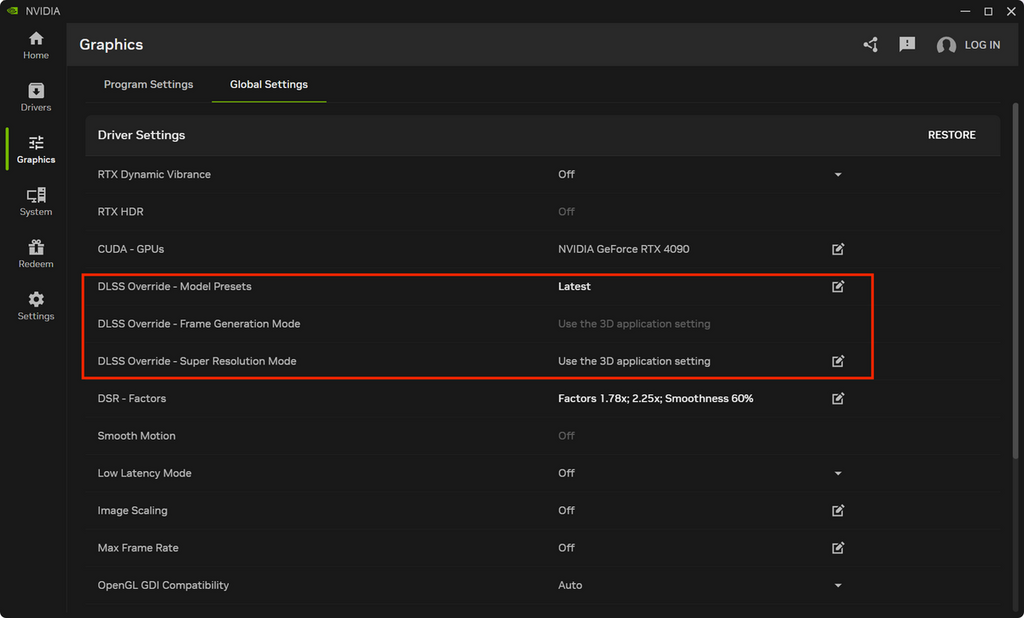Go to Drivers section in sidebar
Screen dimensions: 1024x618
[36, 97]
